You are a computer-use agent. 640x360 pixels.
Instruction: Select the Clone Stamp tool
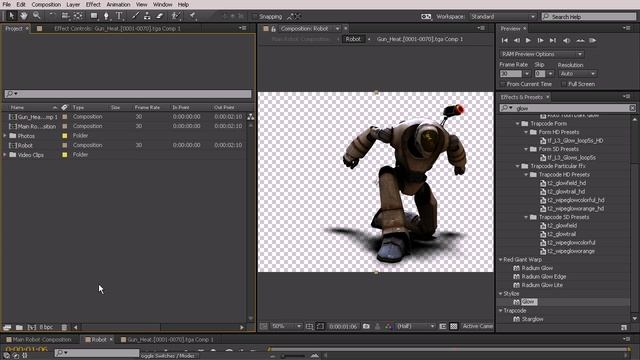[x=147, y=16]
